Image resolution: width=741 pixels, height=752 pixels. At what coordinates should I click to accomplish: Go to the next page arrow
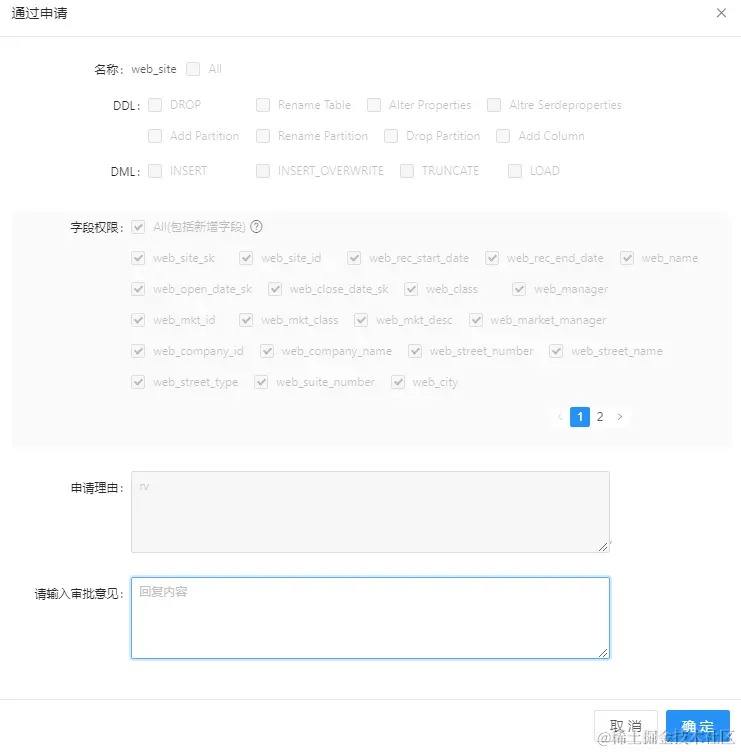point(620,417)
